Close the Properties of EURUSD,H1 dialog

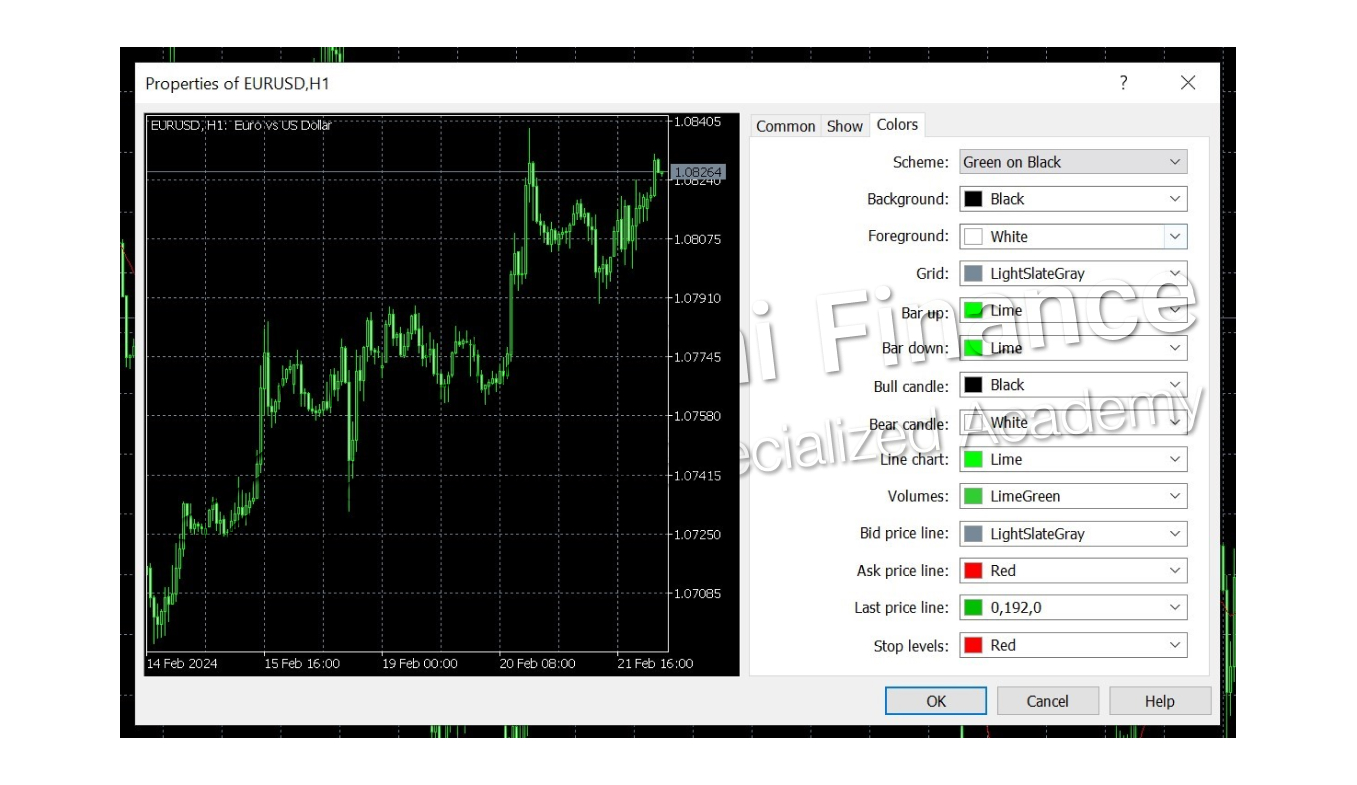[1187, 83]
